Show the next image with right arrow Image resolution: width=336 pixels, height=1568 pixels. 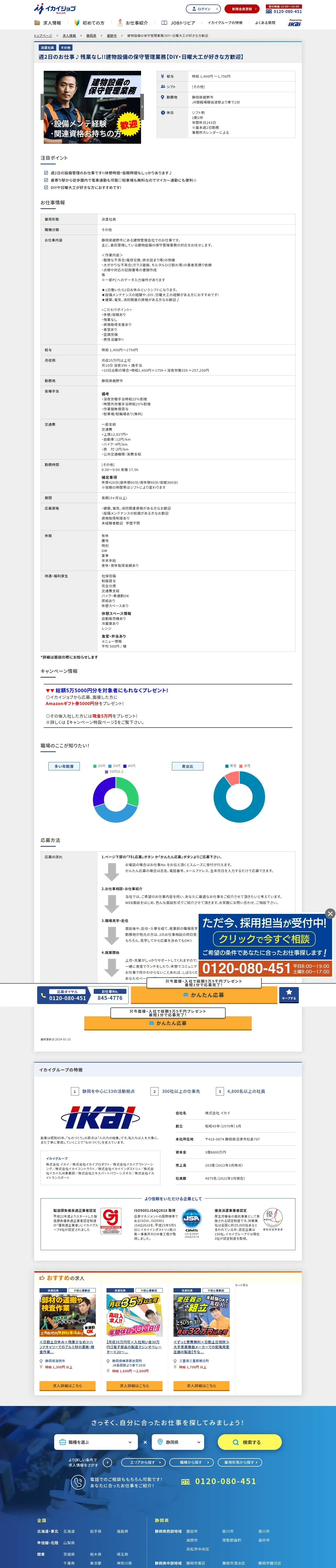point(142,107)
